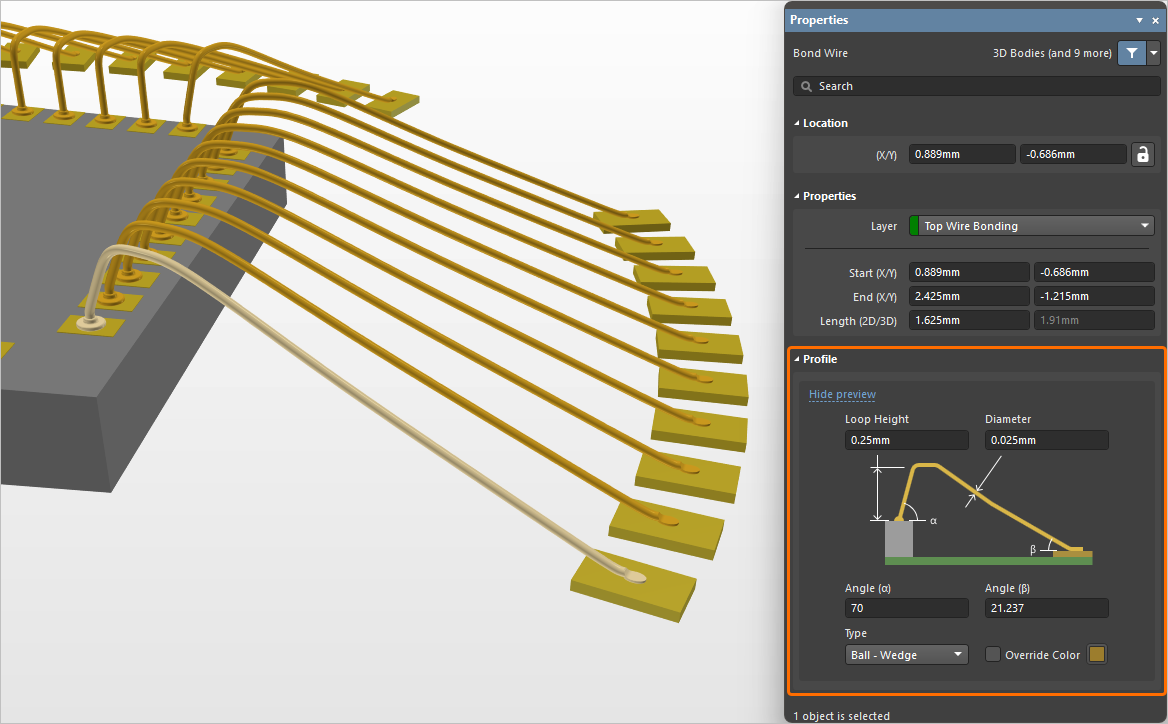Image resolution: width=1168 pixels, height=724 pixels.
Task: Open the Layer Top Wire Bonding dropdown
Action: pyautogui.click(x=1031, y=226)
